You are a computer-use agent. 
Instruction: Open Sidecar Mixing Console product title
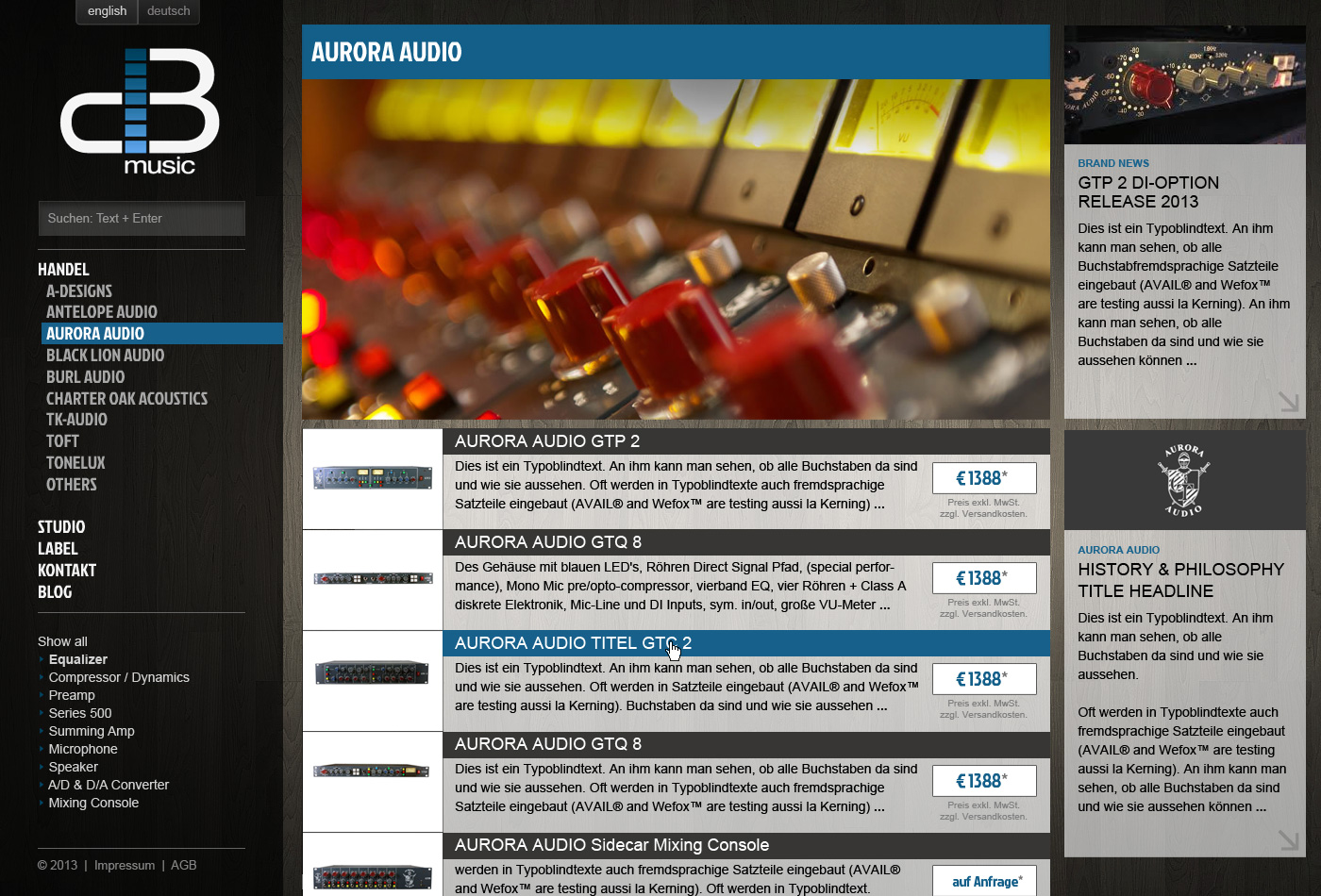[x=612, y=845]
